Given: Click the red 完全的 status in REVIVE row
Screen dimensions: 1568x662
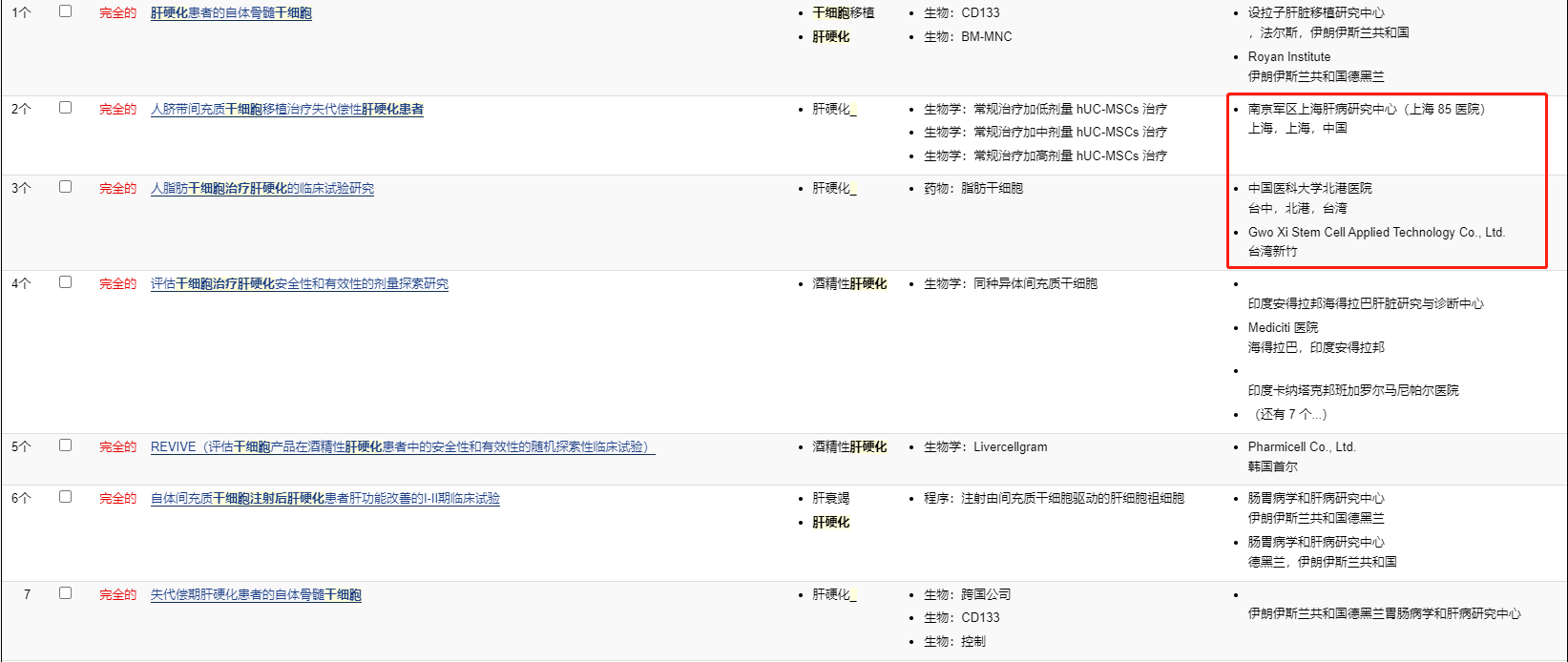Looking at the screenshot, I should [117, 447].
